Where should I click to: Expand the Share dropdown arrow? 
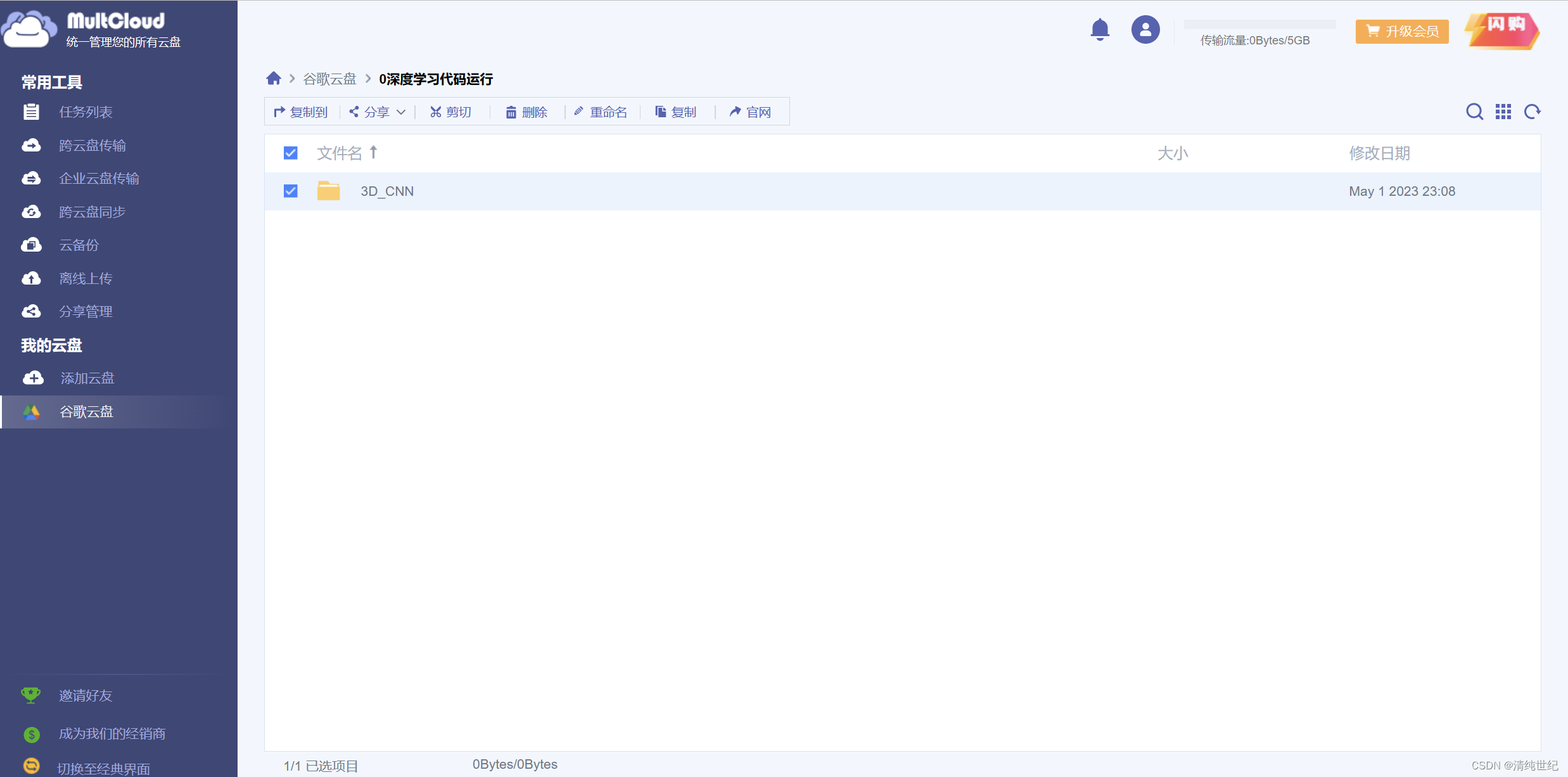tap(401, 112)
